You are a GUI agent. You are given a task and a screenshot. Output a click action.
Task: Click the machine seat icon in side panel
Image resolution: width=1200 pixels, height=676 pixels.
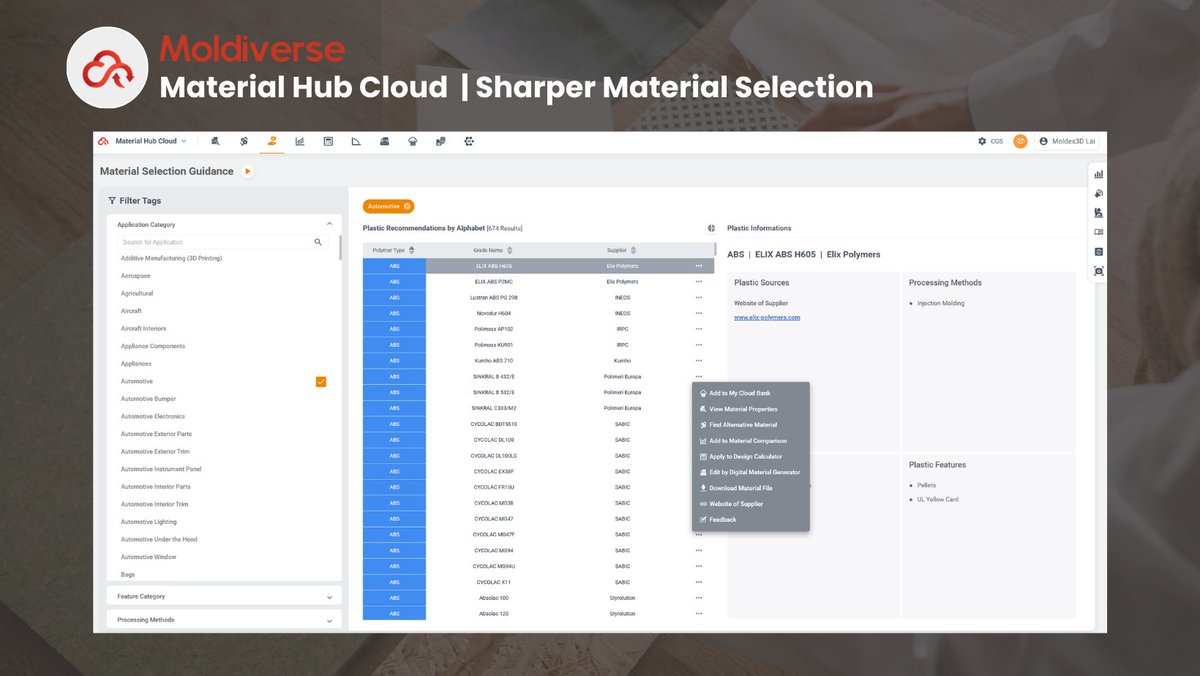1099,212
